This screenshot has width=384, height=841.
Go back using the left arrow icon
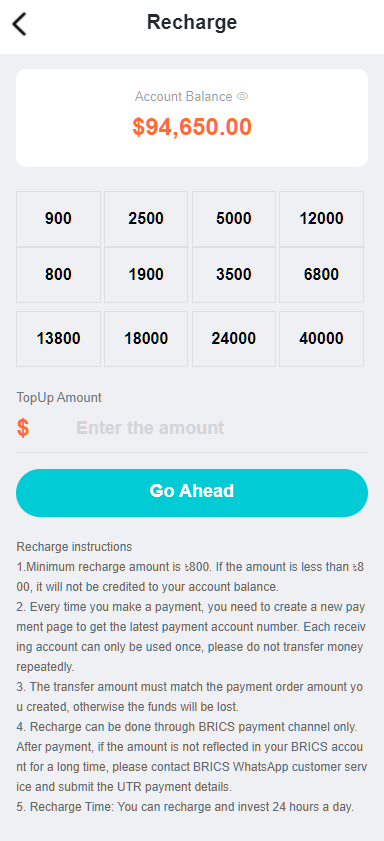[x=19, y=25]
